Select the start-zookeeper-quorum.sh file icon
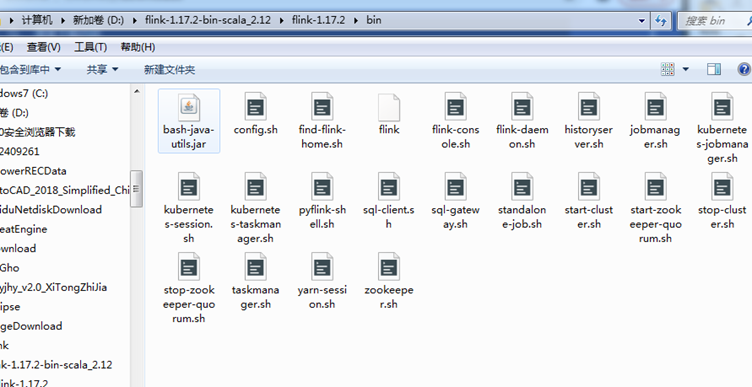 click(656, 187)
